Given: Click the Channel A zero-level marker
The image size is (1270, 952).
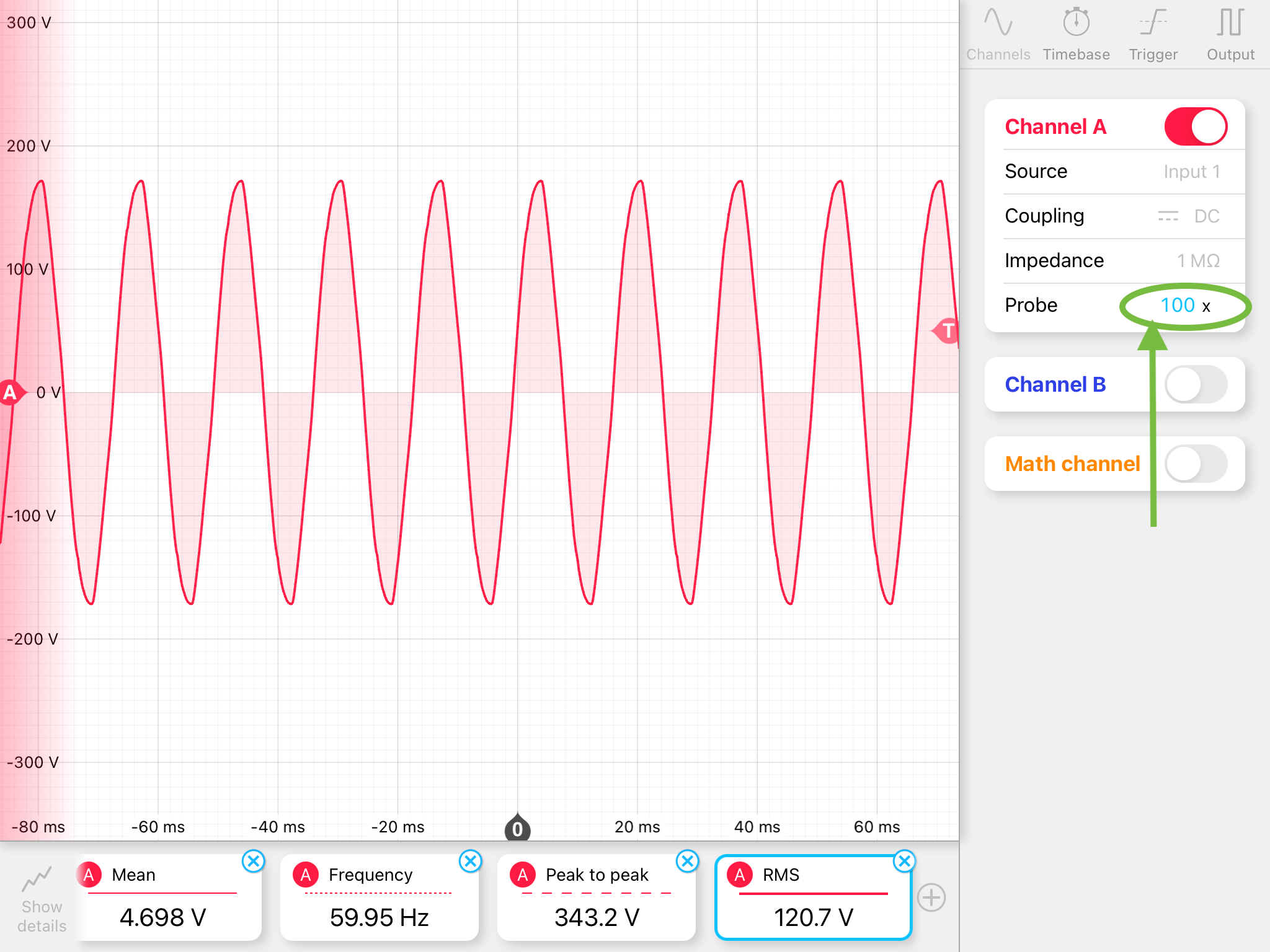Looking at the screenshot, I should (11, 392).
